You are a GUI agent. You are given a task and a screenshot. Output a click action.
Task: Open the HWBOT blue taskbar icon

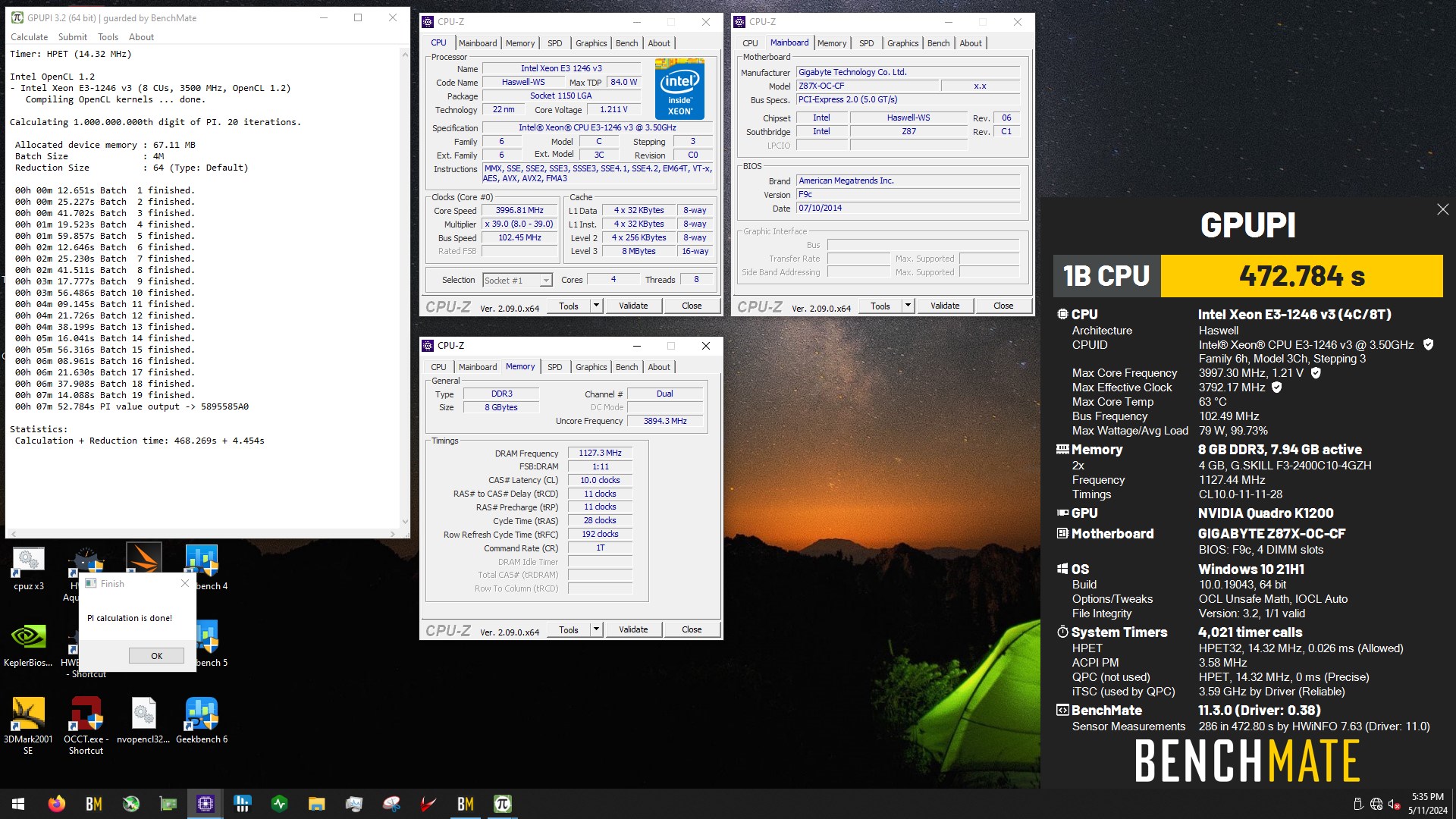(243, 804)
